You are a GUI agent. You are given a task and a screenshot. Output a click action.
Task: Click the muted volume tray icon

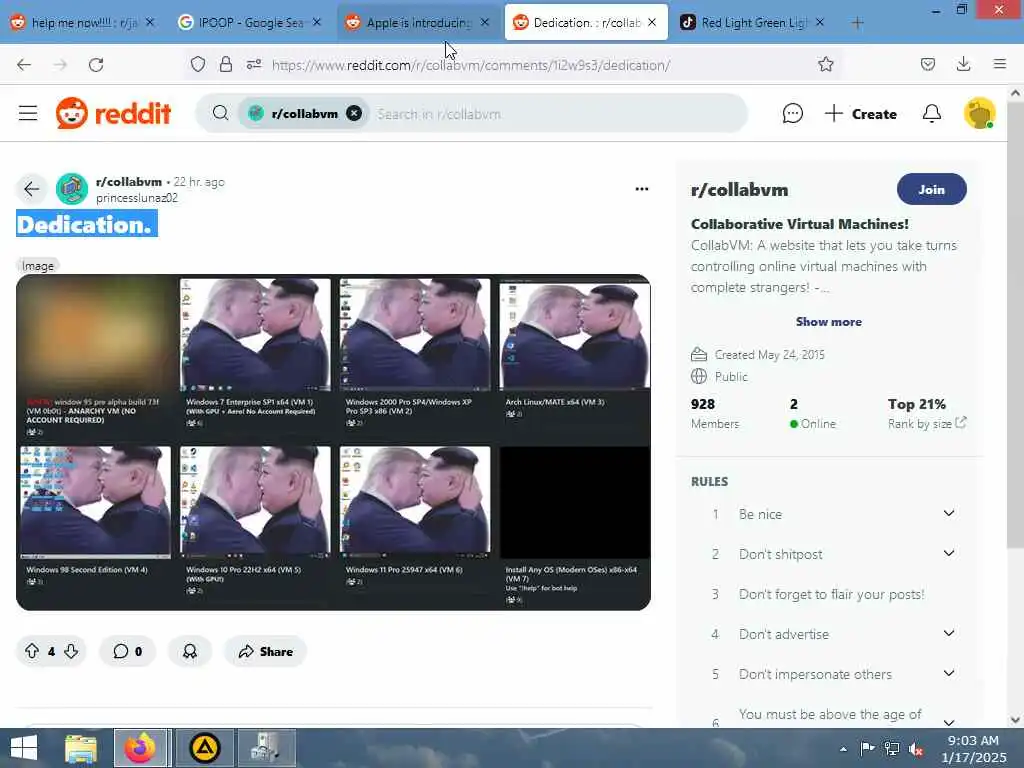pos(916,749)
